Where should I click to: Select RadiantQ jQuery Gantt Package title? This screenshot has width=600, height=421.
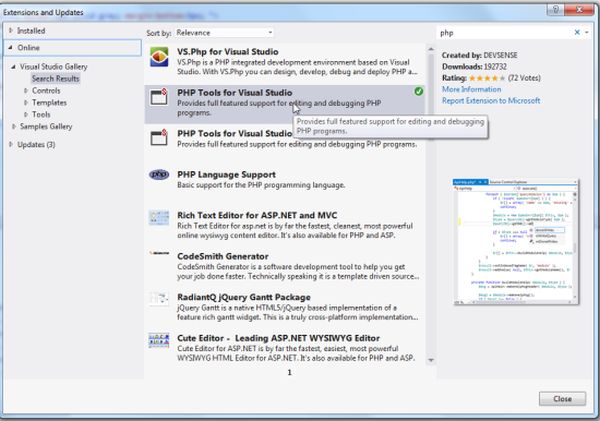click(x=244, y=297)
